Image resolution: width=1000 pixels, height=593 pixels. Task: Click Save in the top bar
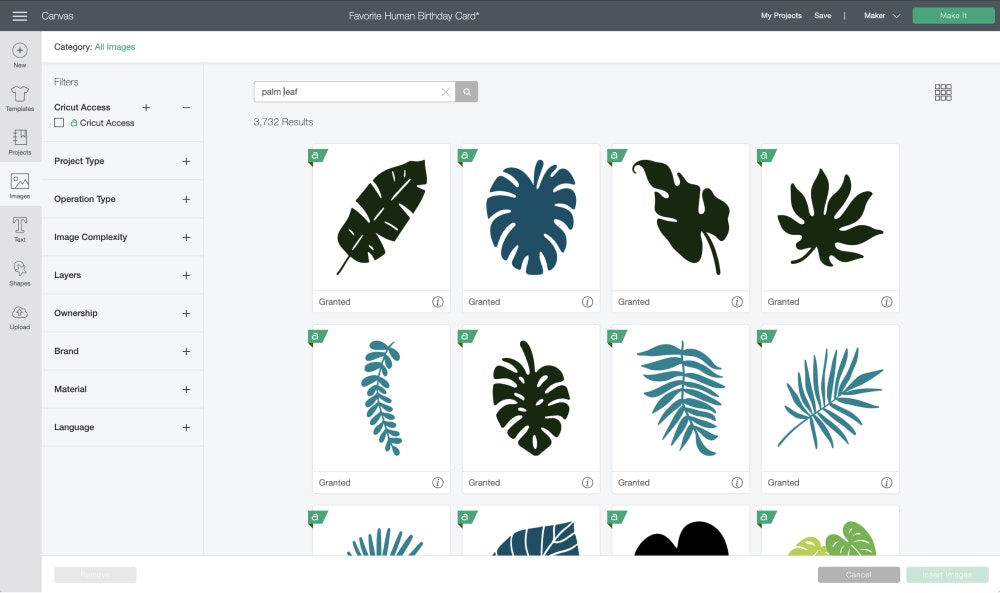tap(823, 16)
